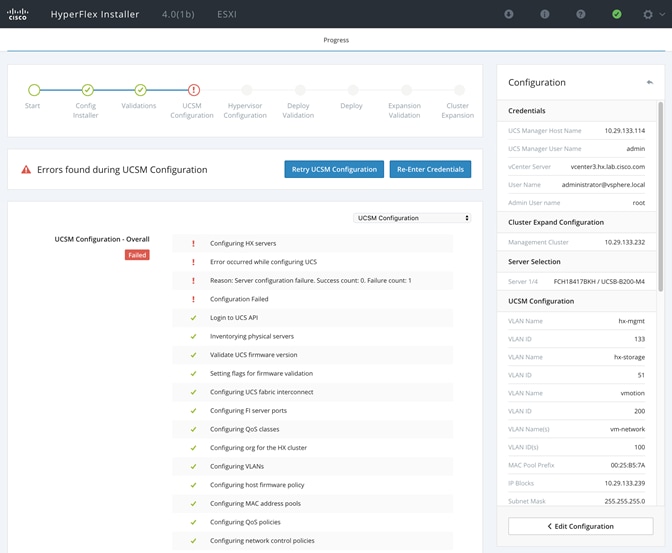Viewport: 672px width, 553px height.
Task: Select the Start step circle
Action: click(x=34, y=90)
